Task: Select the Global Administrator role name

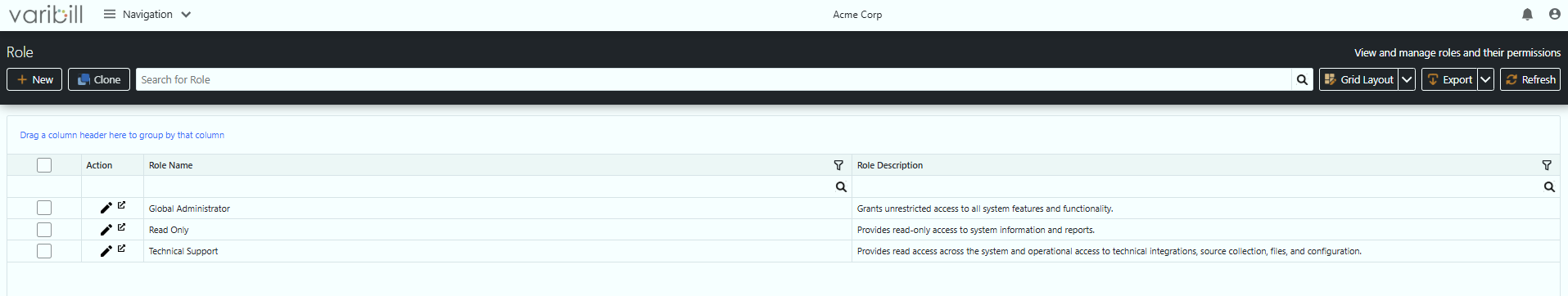Action: pyautogui.click(x=189, y=209)
